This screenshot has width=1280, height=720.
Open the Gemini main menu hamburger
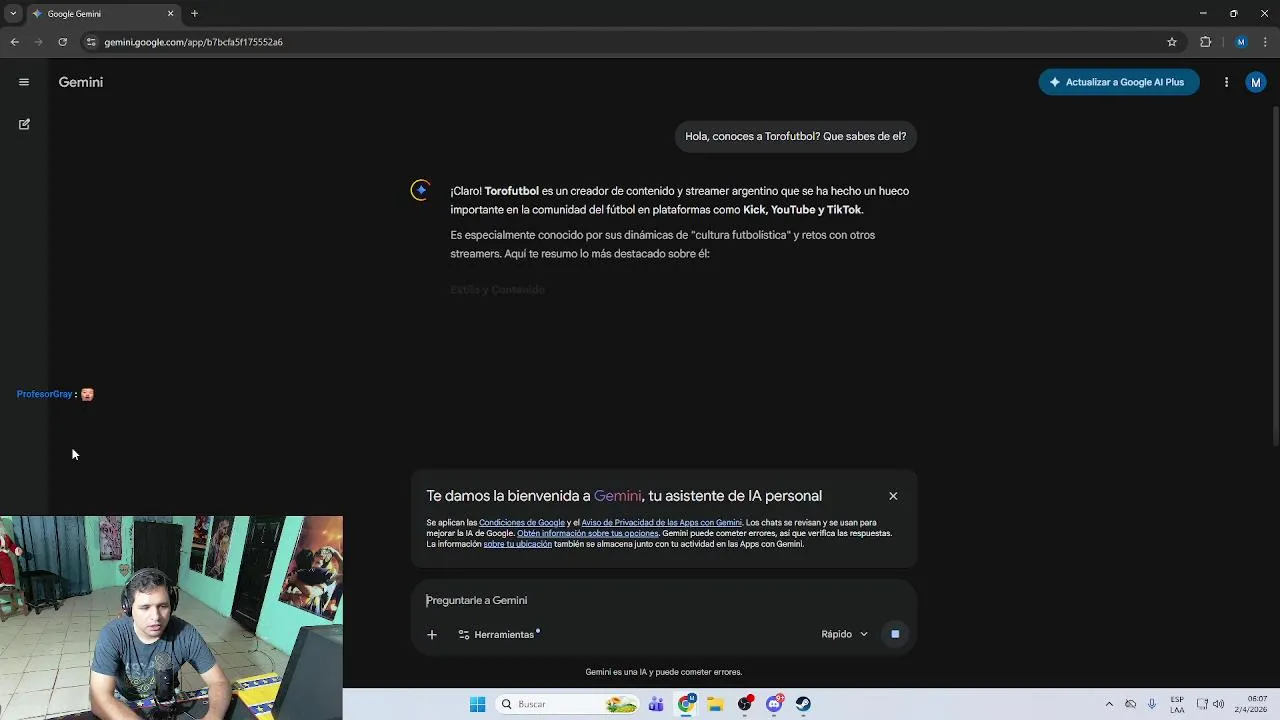pos(24,82)
